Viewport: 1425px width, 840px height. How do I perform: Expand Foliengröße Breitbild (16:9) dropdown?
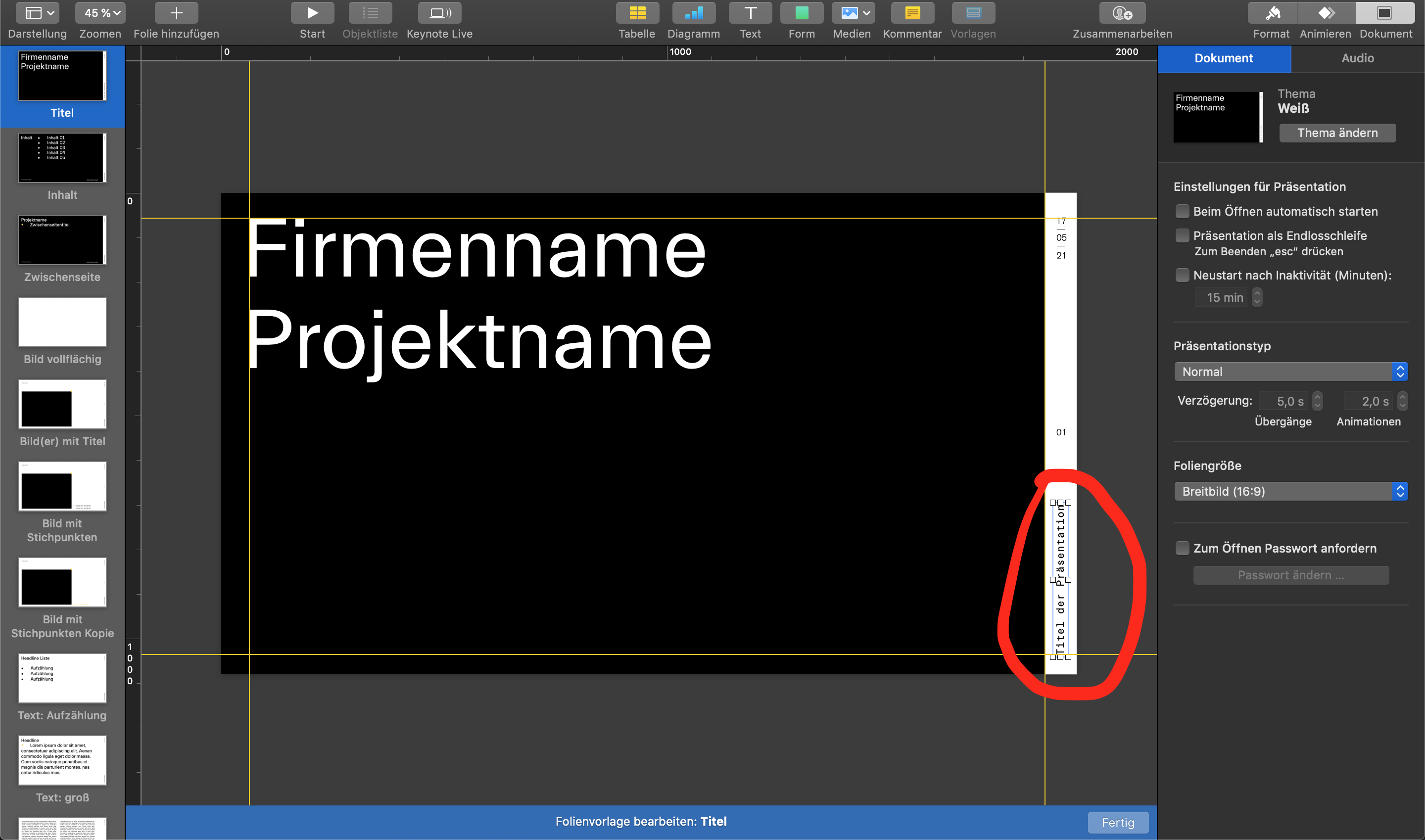point(1290,491)
